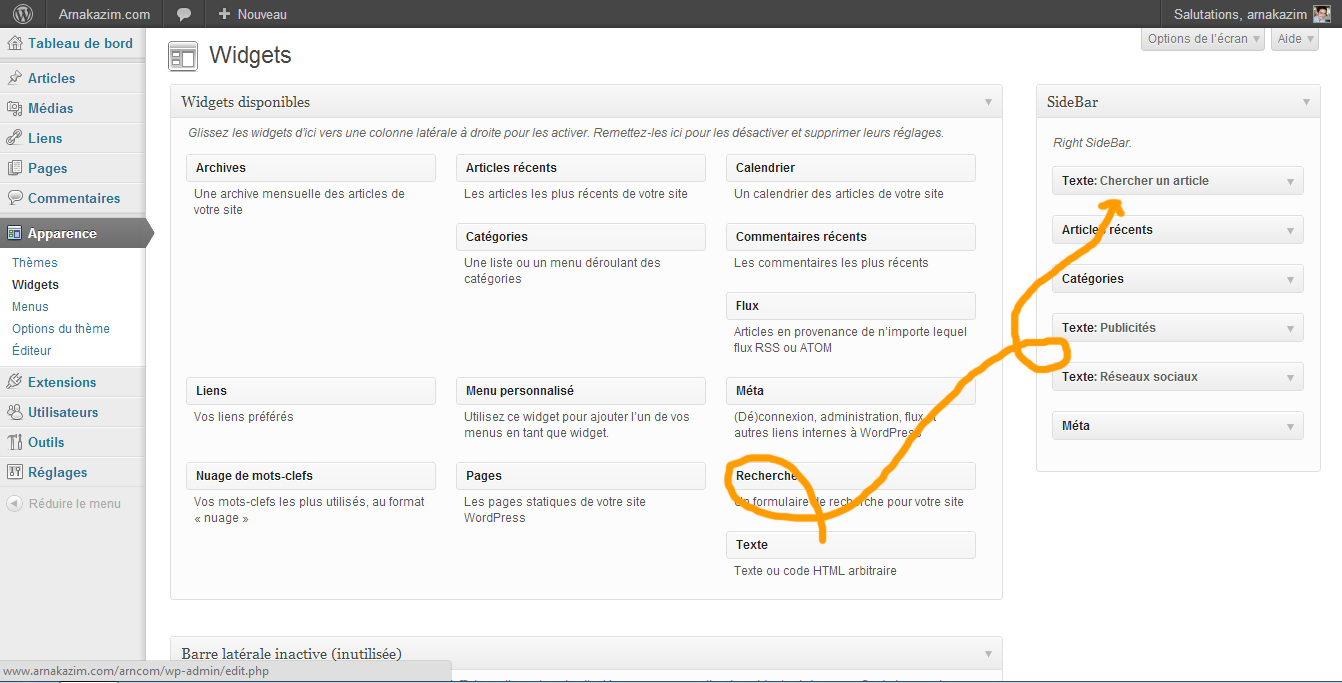Viewport: 1342px width, 683px height.
Task: Click the Réglages settings icon
Action: [x=15, y=472]
